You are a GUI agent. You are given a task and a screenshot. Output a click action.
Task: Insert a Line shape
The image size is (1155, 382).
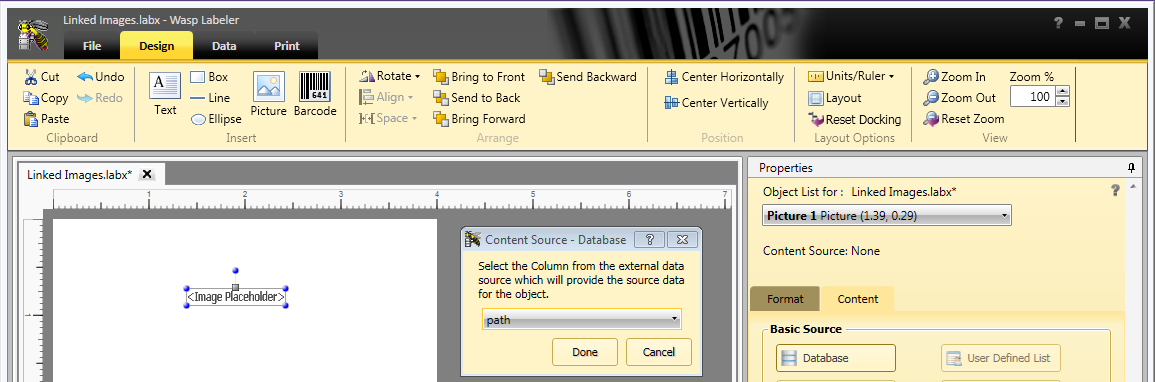(210, 98)
